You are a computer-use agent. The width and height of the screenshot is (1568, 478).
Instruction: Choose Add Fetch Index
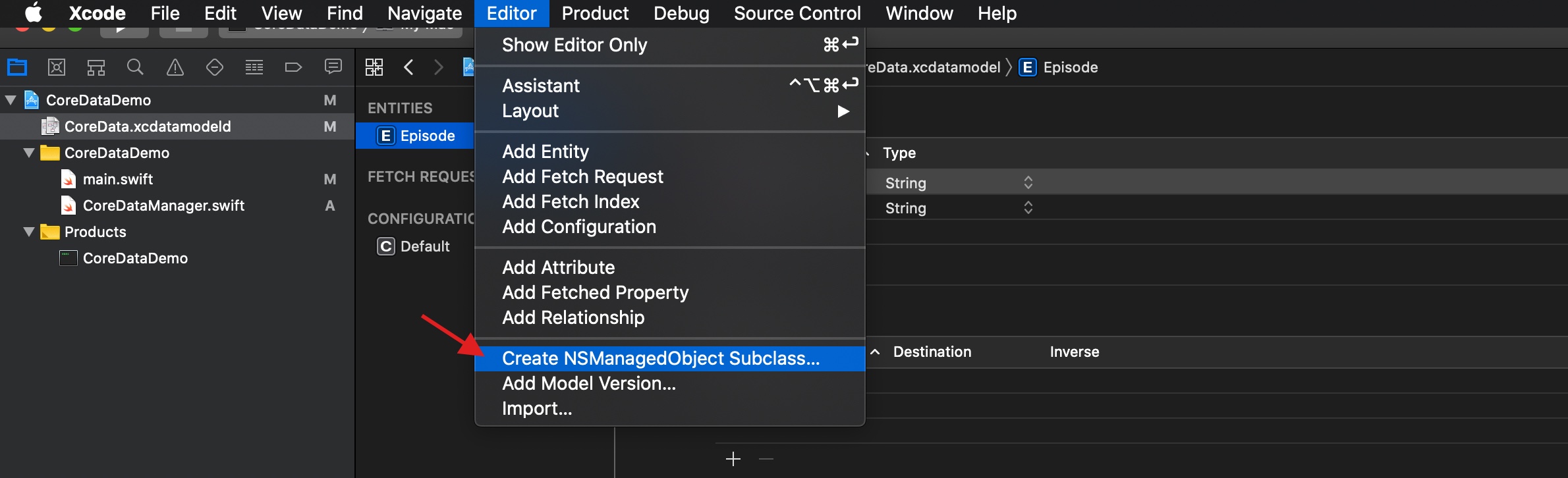669,201
